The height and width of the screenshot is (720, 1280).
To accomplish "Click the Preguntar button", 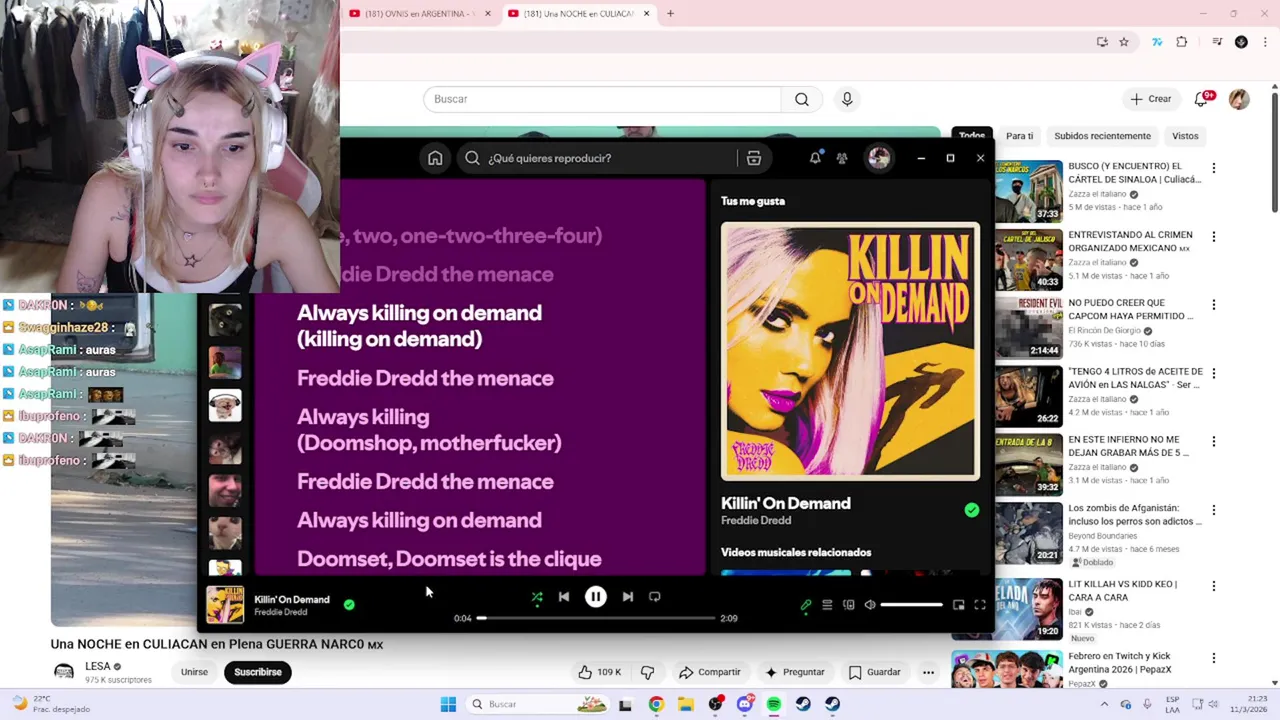I will [794, 672].
